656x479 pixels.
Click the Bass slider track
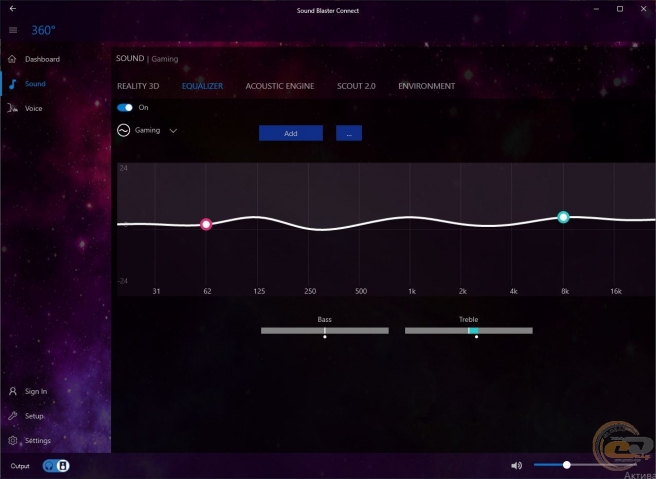pyautogui.click(x=325, y=330)
